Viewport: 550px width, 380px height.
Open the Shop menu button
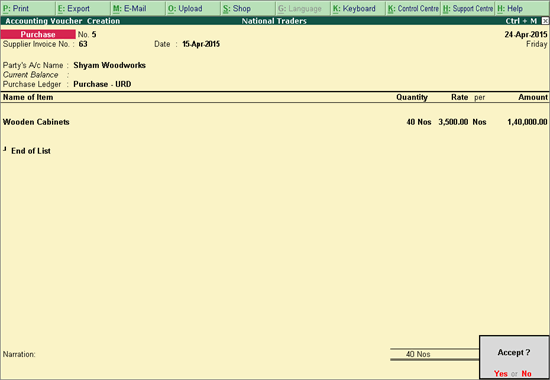coord(248,8)
